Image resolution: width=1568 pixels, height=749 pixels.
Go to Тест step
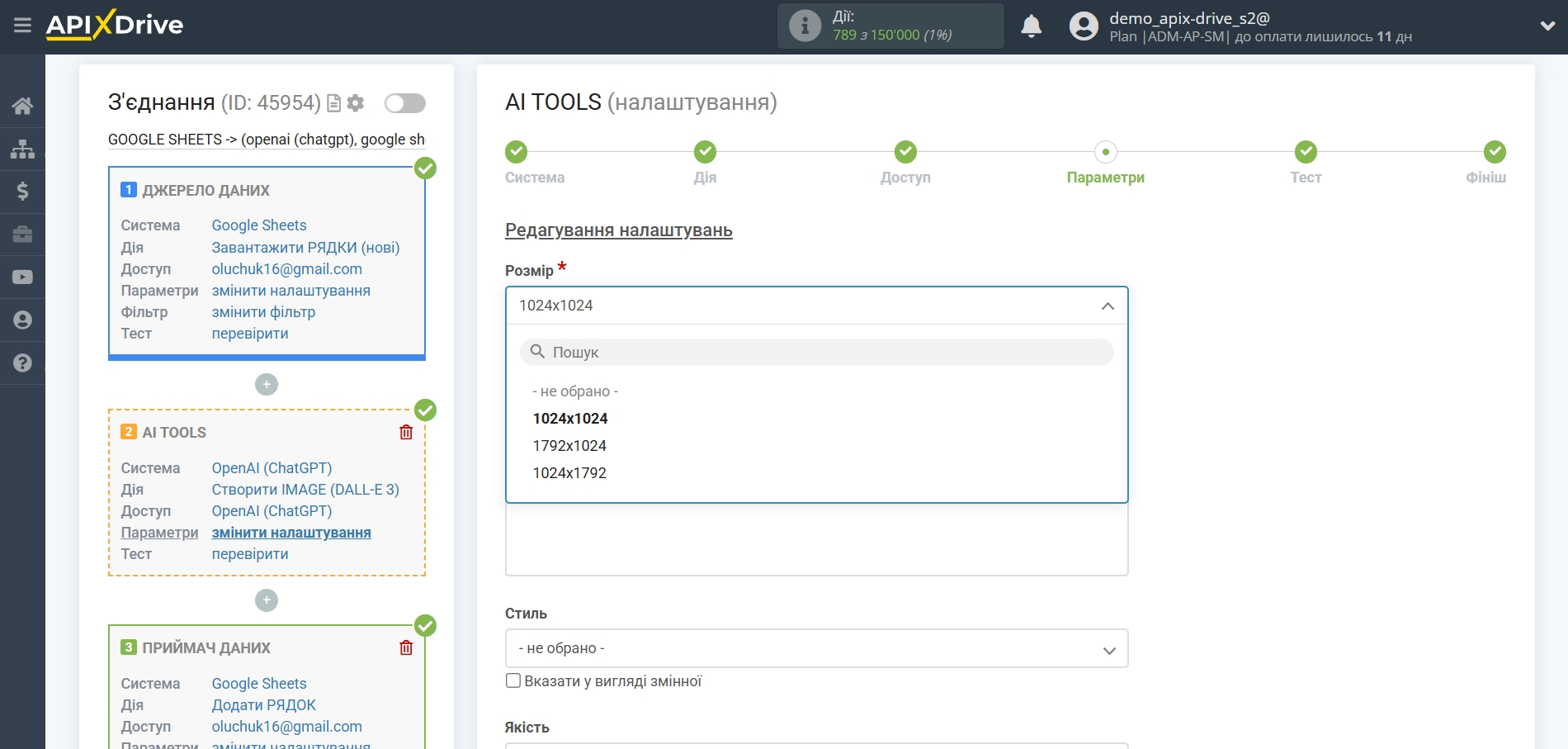[x=1306, y=152]
